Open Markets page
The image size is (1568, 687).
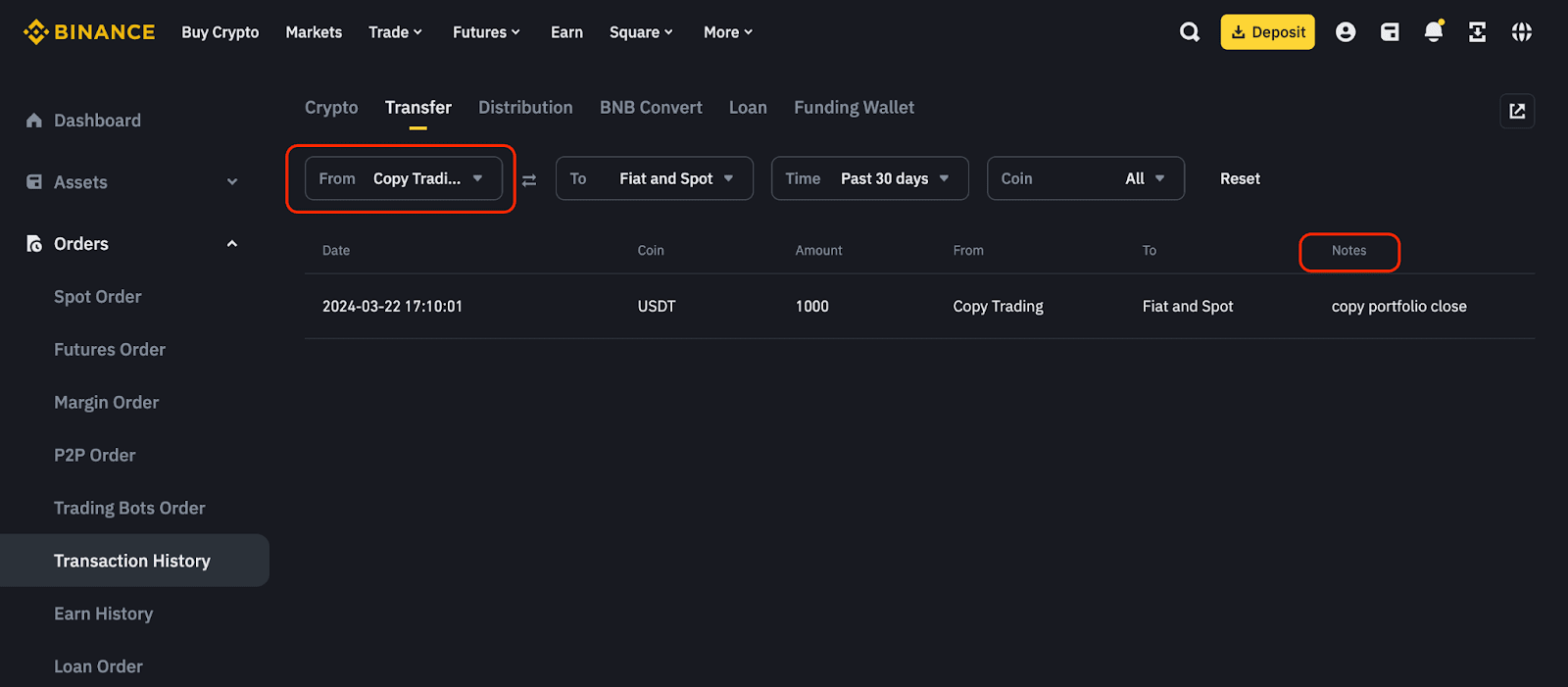314,32
